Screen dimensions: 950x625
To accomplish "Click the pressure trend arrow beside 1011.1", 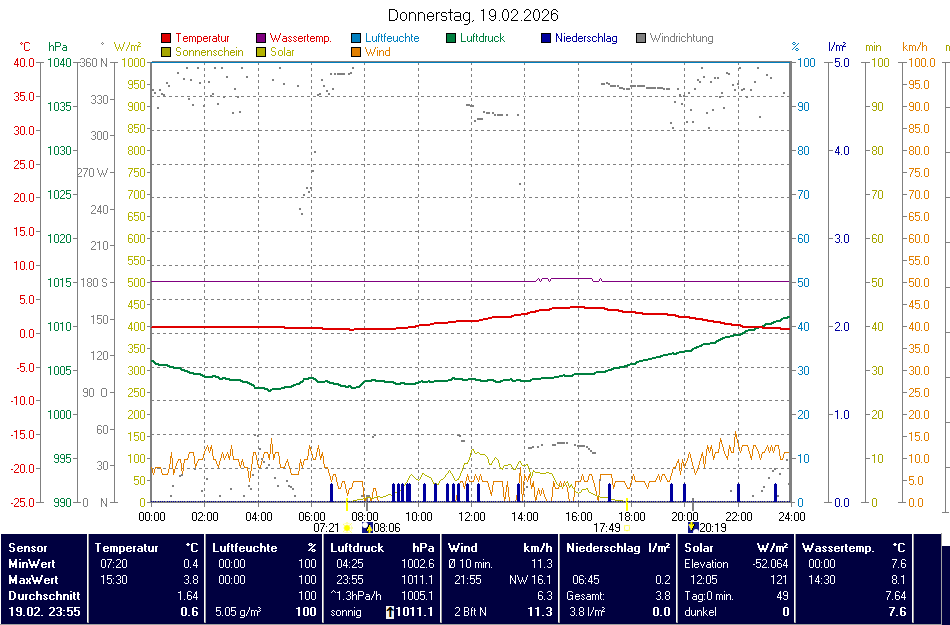I will 391,612.
